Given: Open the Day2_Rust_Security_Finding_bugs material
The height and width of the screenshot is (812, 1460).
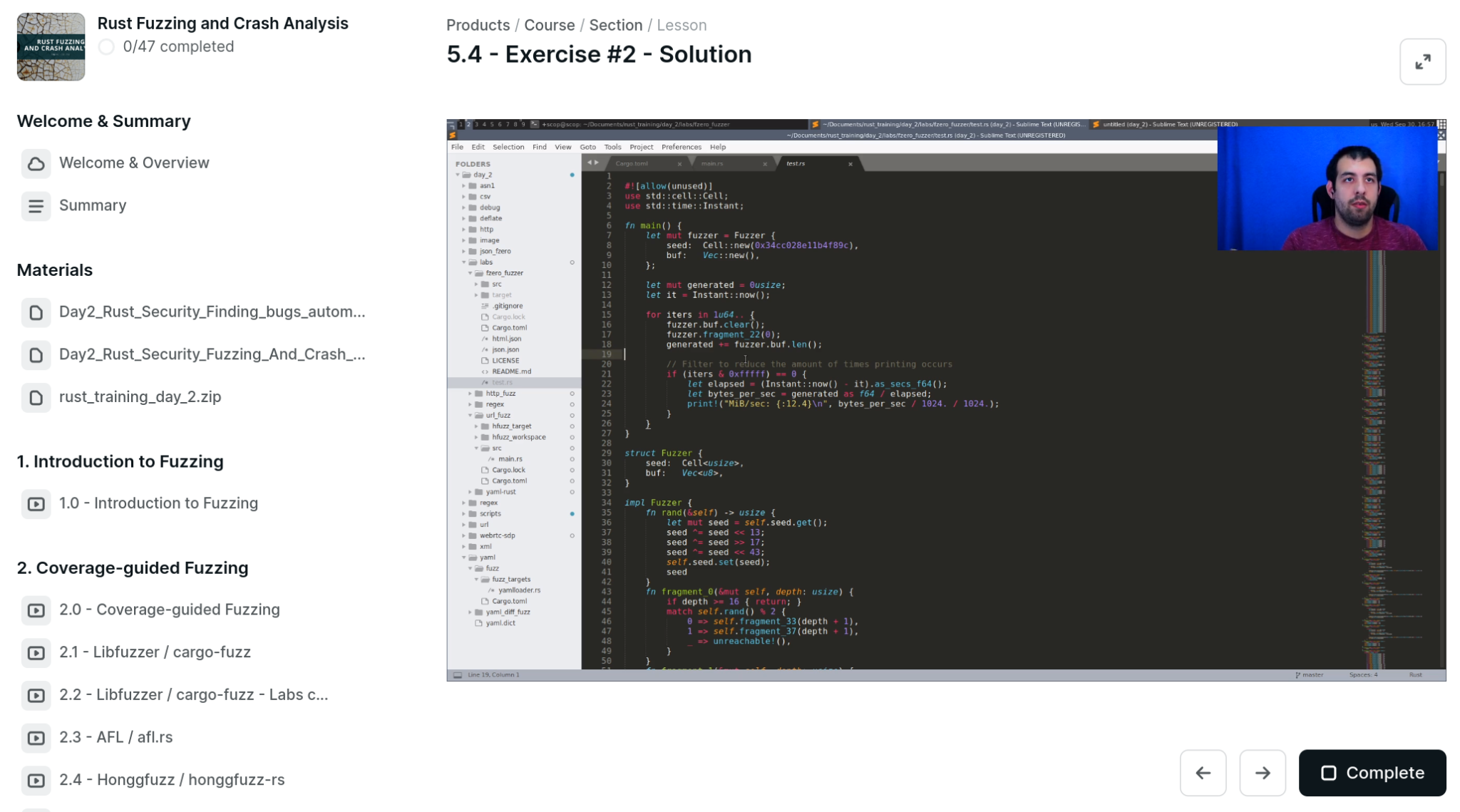Looking at the screenshot, I should pyautogui.click(x=212, y=312).
